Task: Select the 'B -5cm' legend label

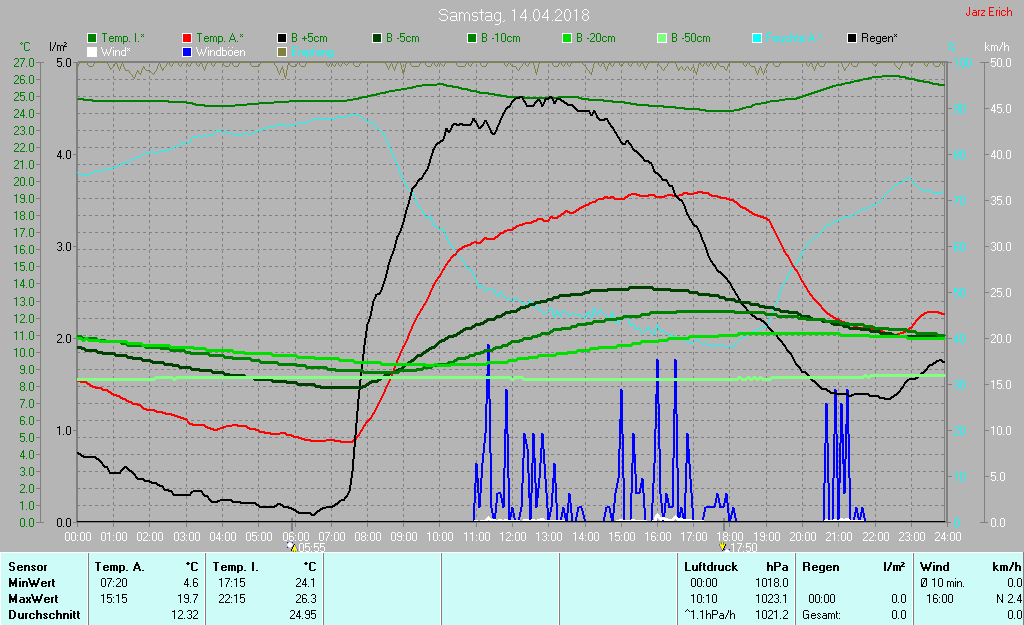Action: tap(403, 38)
